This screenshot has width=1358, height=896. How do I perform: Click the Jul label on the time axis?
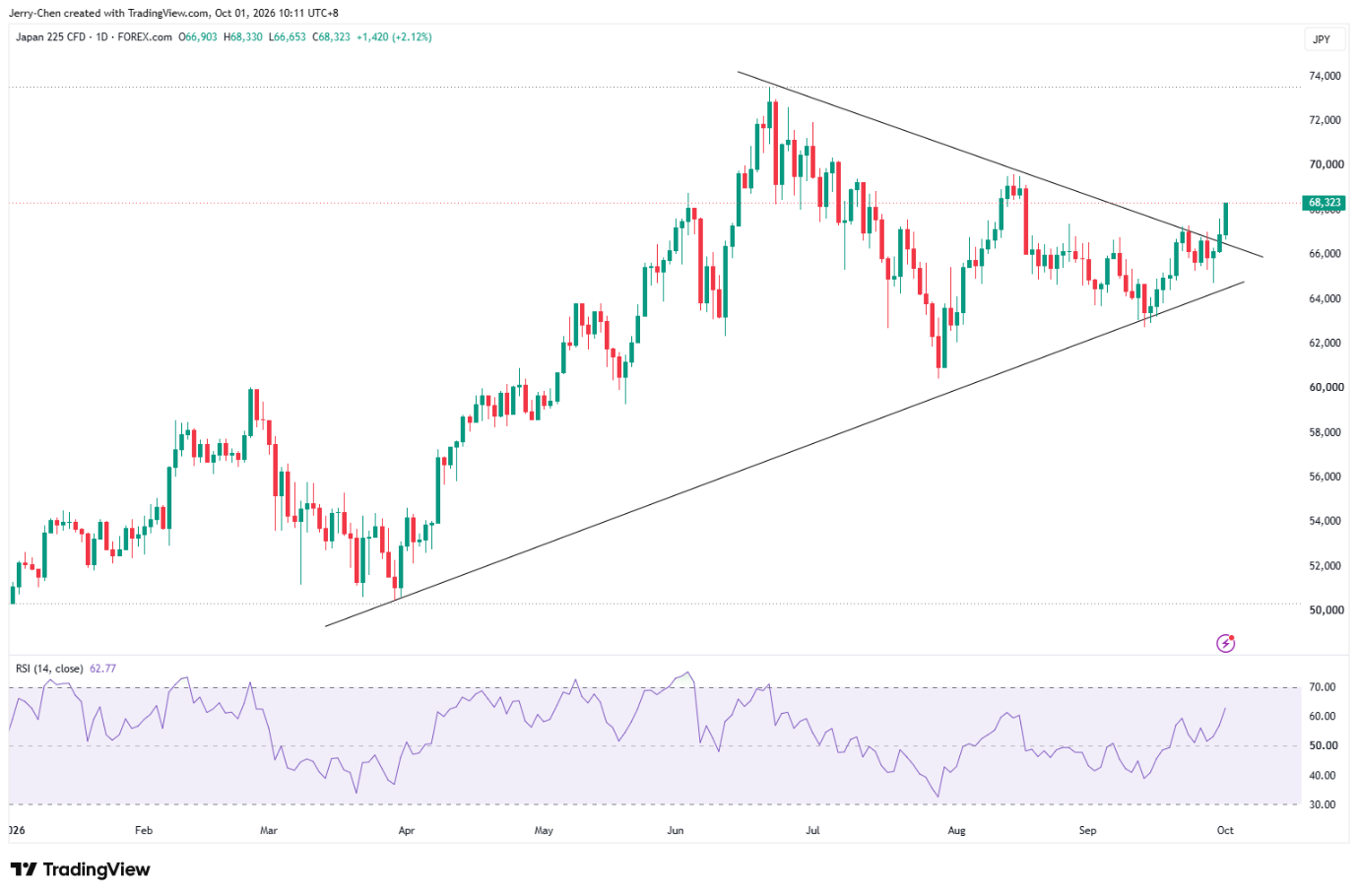[x=812, y=830]
